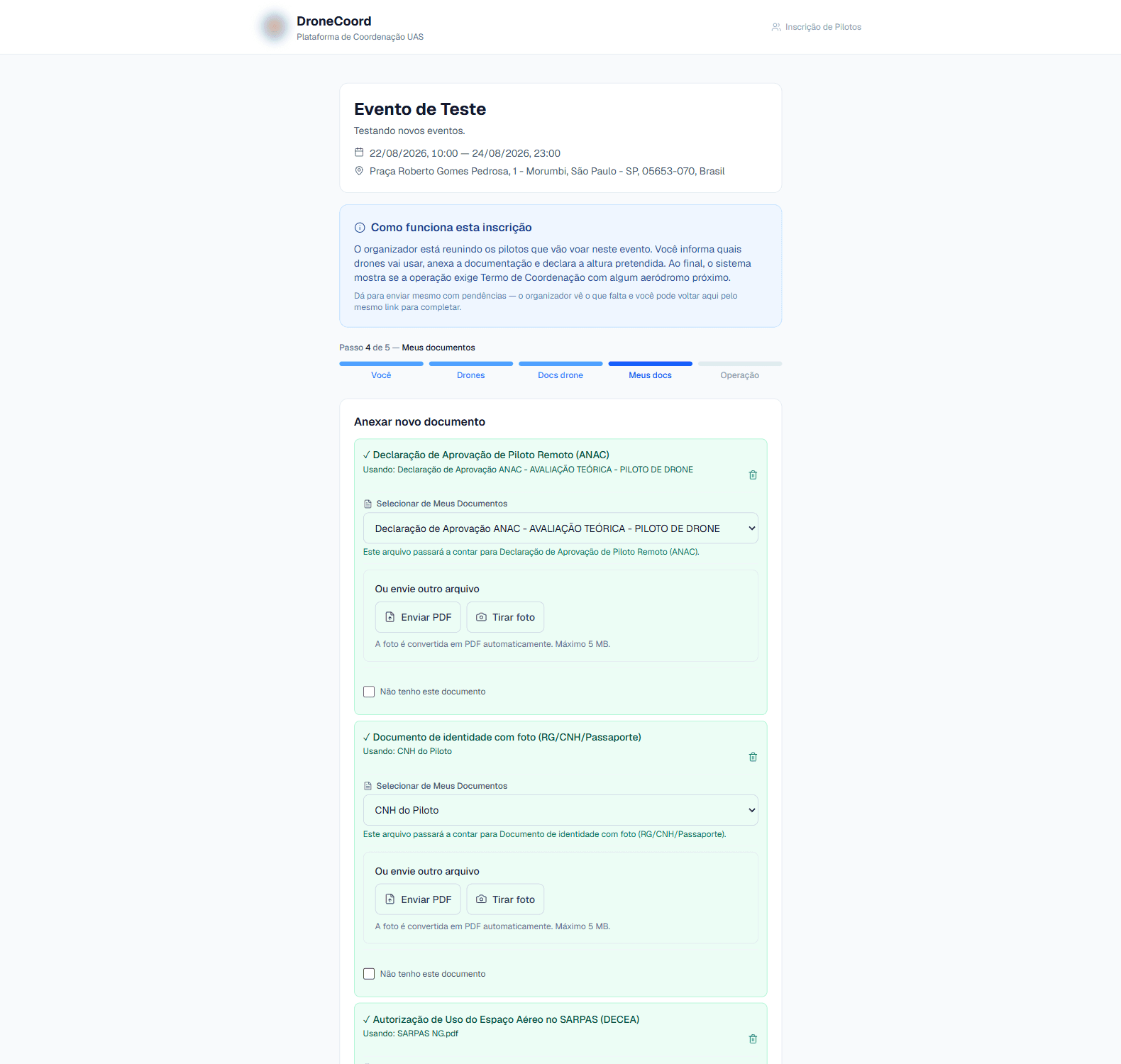The width and height of the screenshot is (1121, 1064).
Task: Check Não tenho este documento for the ANAC declaration
Action: click(369, 692)
